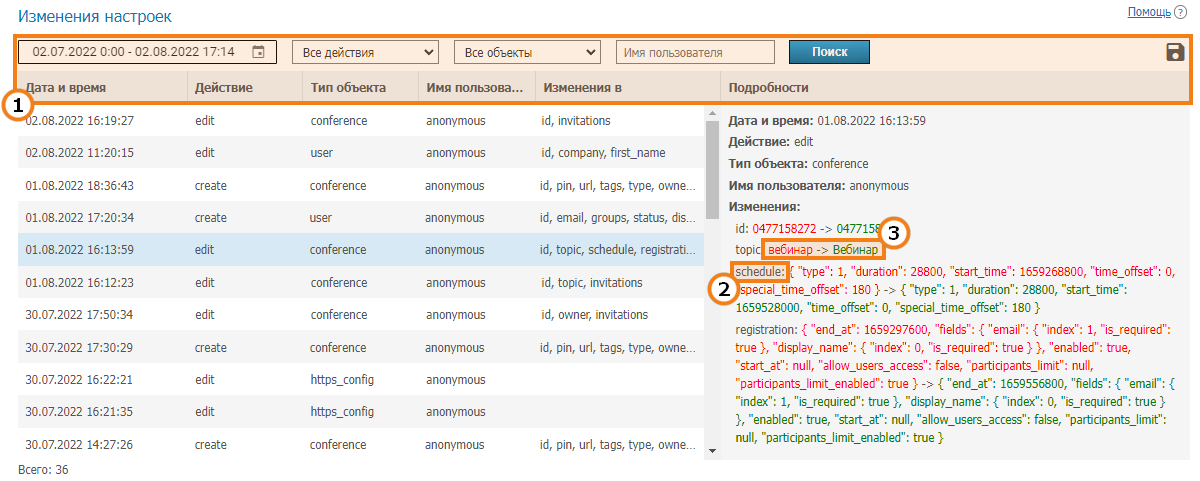This screenshot has width=1200, height=481.
Task: Click the help question mark icon
Action: pyautogui.click(x=1180, y=12)
